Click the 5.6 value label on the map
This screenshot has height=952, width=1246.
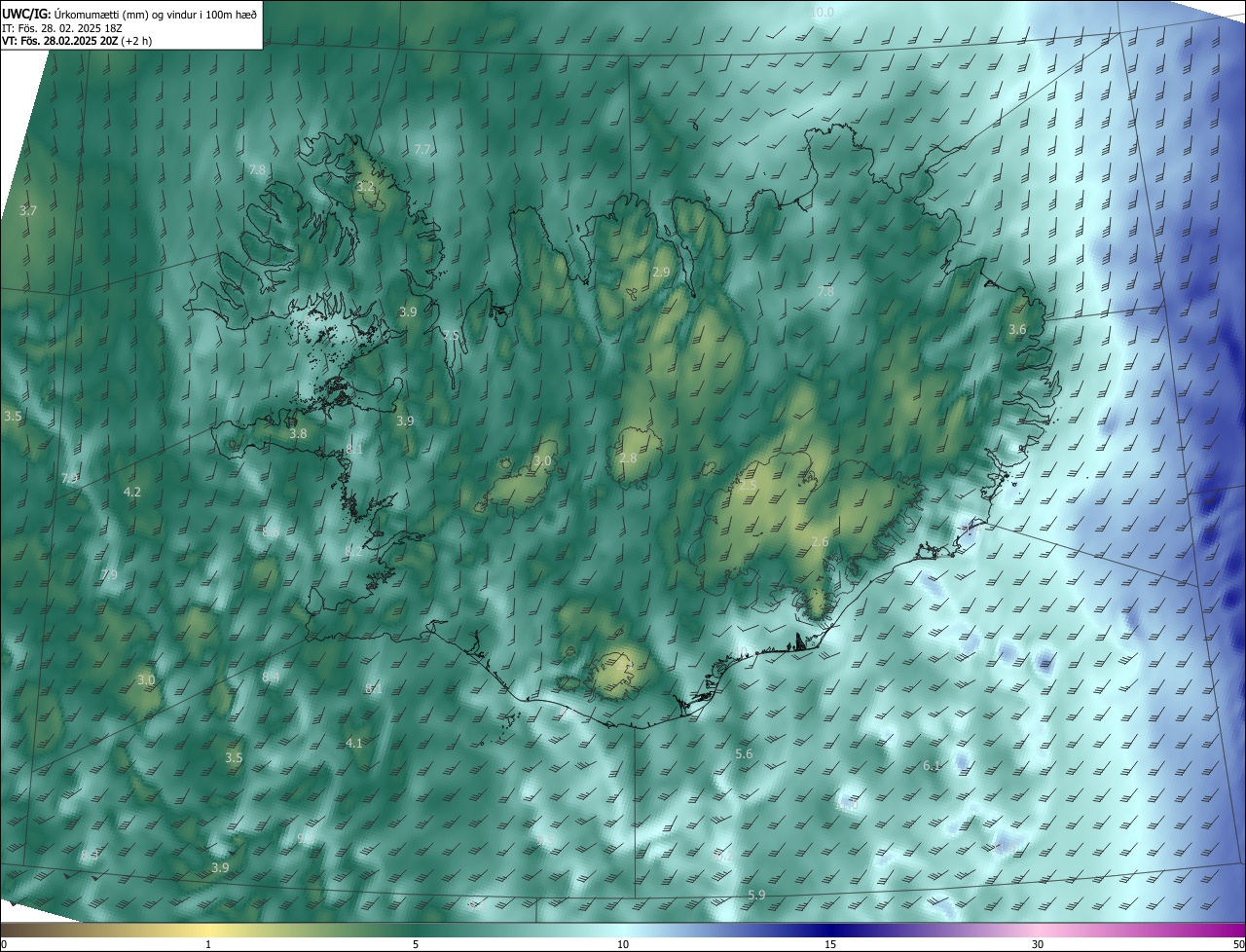click(x=744, y=754)
